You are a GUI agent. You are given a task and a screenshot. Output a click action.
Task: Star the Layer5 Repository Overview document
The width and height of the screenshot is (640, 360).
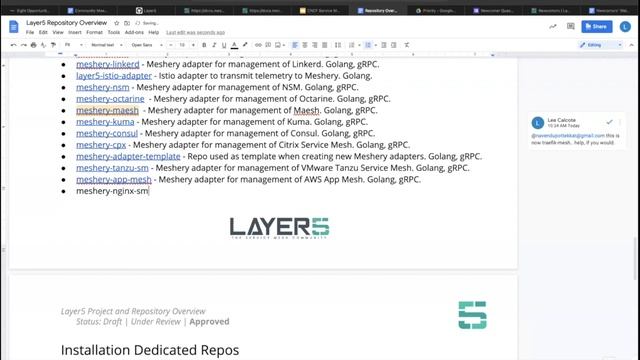[x=117, y=23]
